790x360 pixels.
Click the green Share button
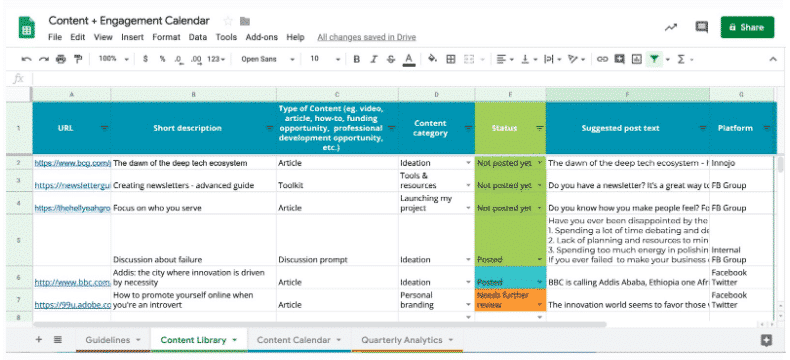[747, 27]
